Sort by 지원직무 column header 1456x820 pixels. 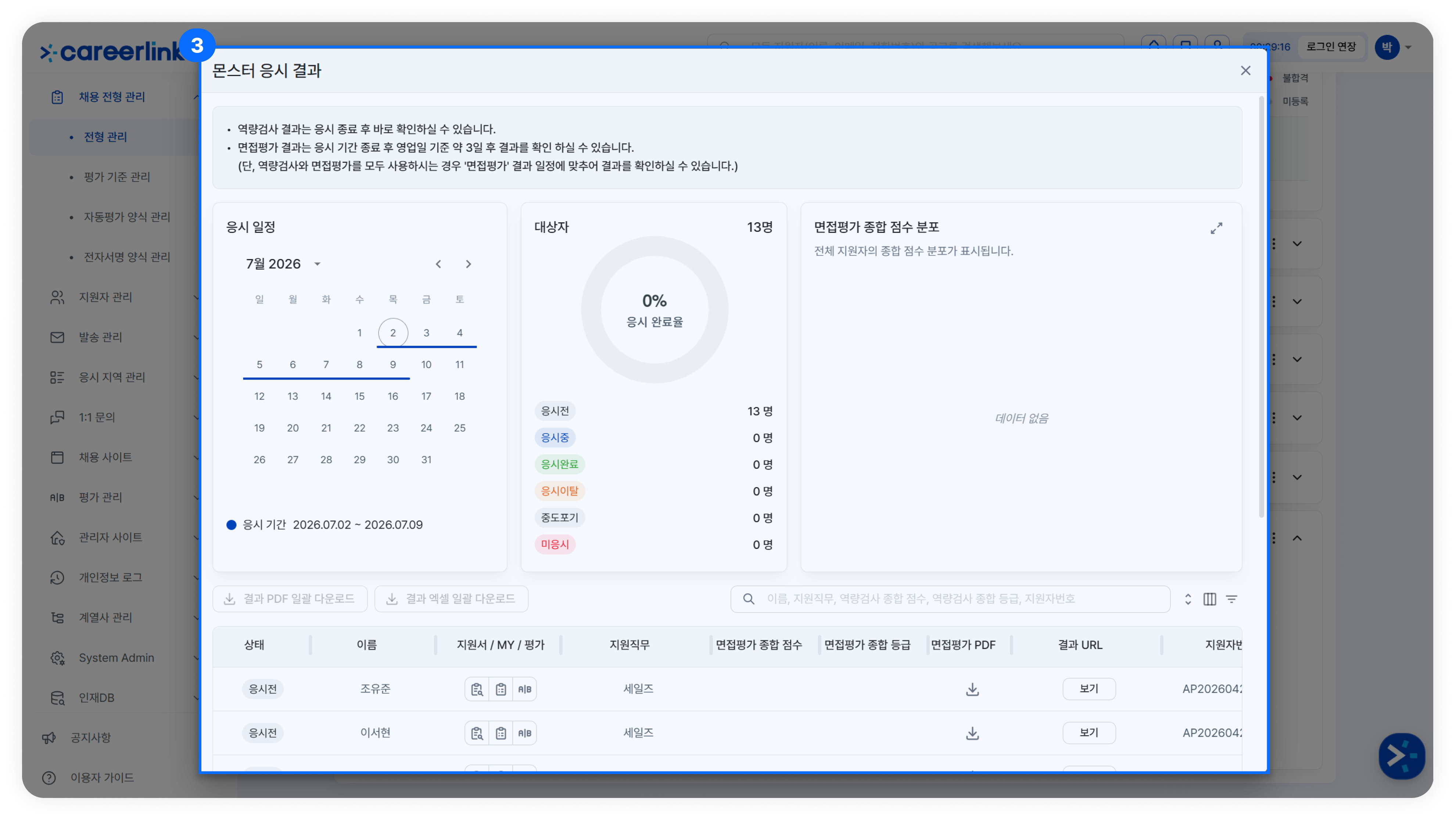point(629,645)
